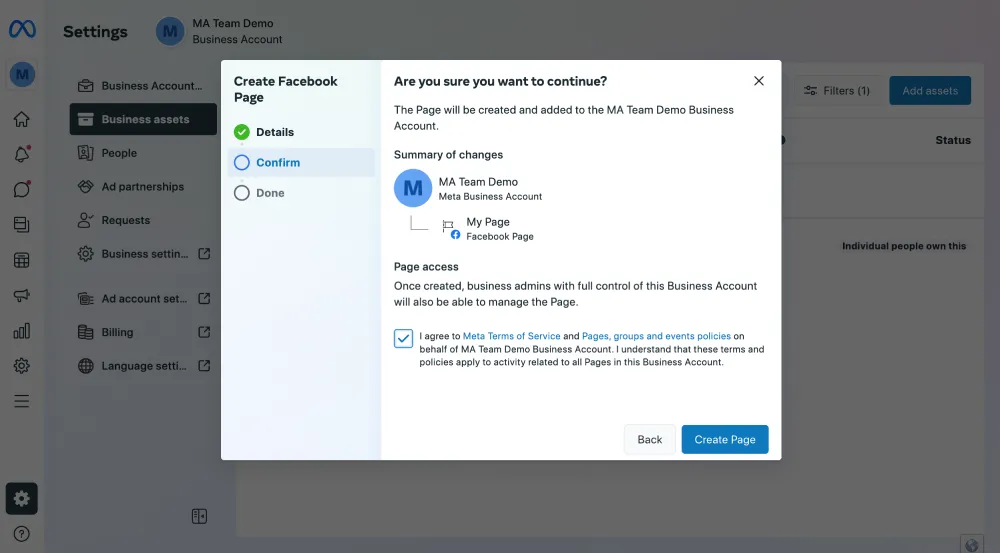Screen dimensions: 1000x553
Task: Close the Create Facebook Page dialog
Action: click(759, 81)
